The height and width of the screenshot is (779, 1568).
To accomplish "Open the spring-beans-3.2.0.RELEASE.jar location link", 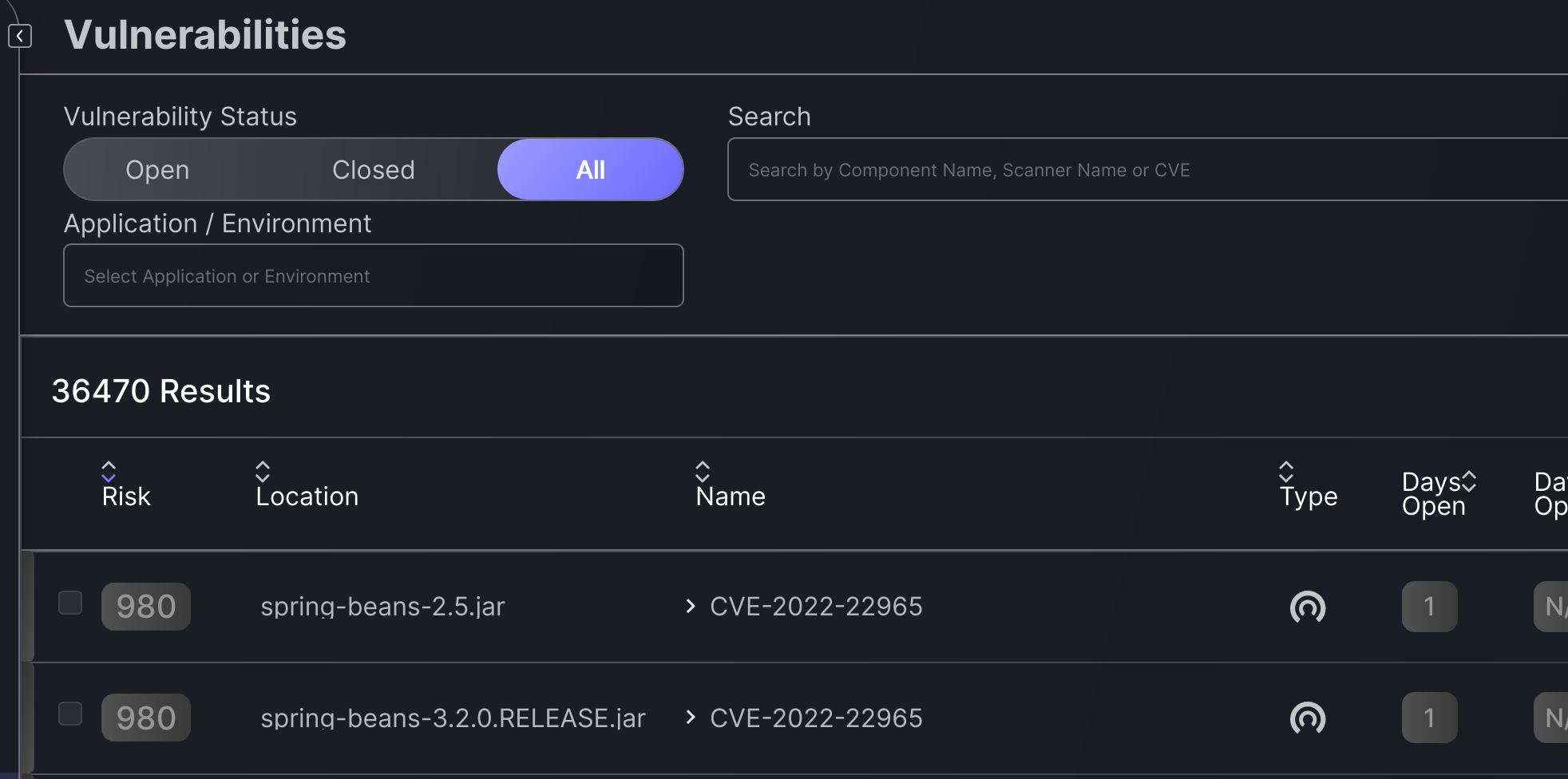I will 453,718.
